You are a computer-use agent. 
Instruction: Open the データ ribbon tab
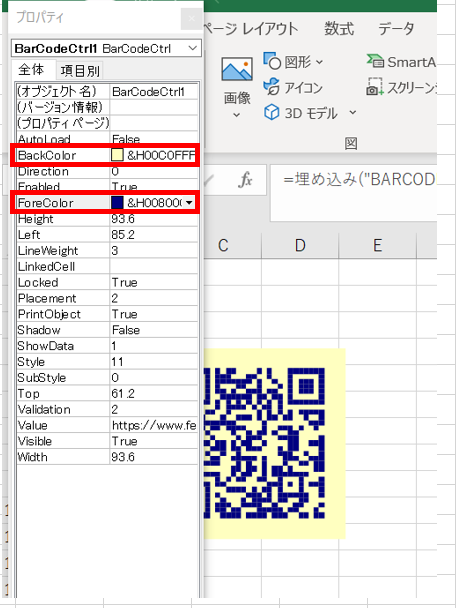point(396,28)
